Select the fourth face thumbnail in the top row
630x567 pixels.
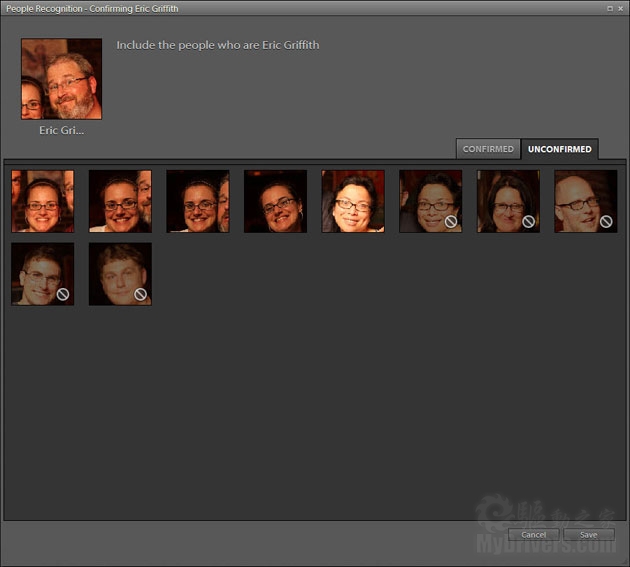275,201
